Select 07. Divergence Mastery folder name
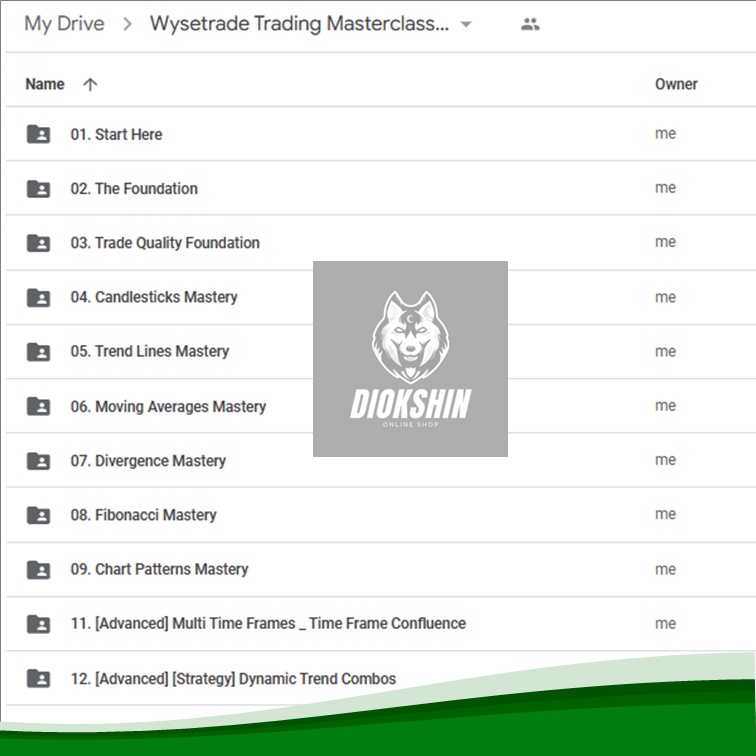Screen dimensions: 756x756 148,461
